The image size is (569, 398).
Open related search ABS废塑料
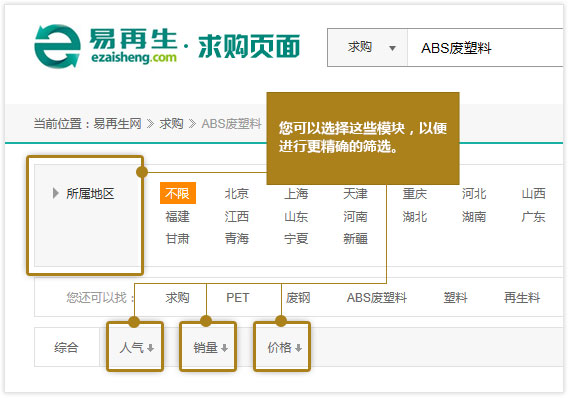click(377, 298)
